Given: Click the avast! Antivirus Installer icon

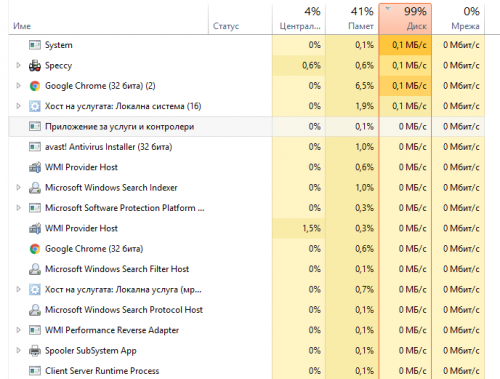Looking at the screenshot, I should click(35, 147).
